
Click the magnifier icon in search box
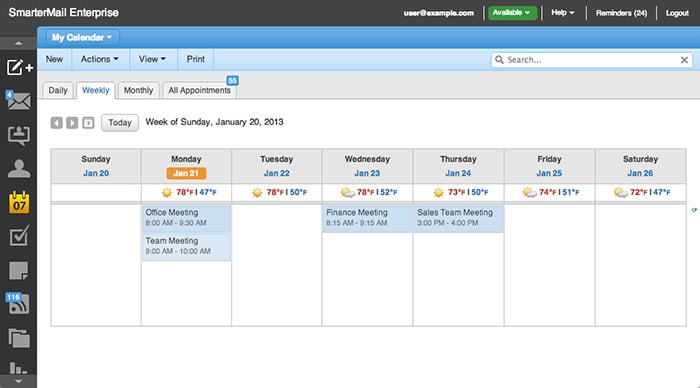click(x=500, y=59)
